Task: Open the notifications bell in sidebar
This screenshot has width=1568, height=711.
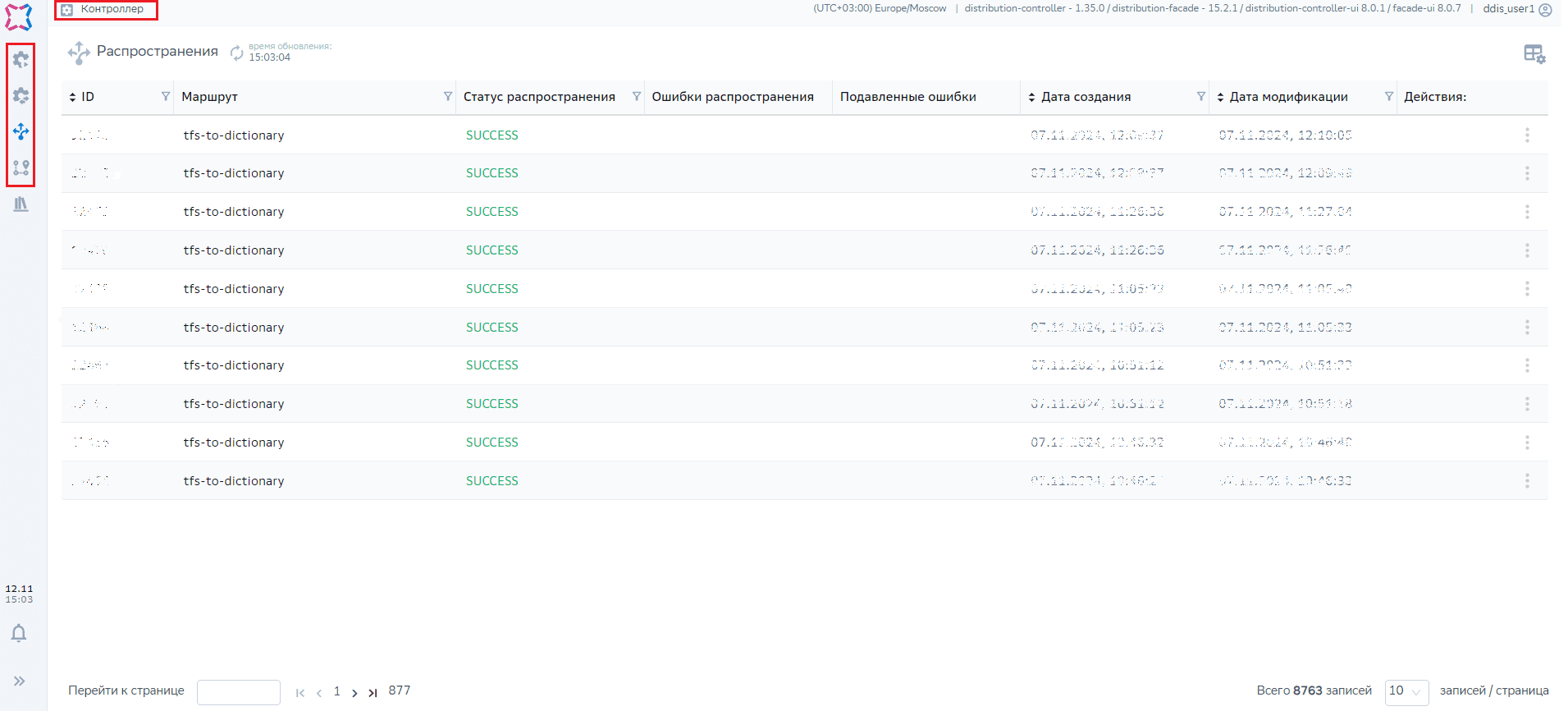Action: (19, 633)
